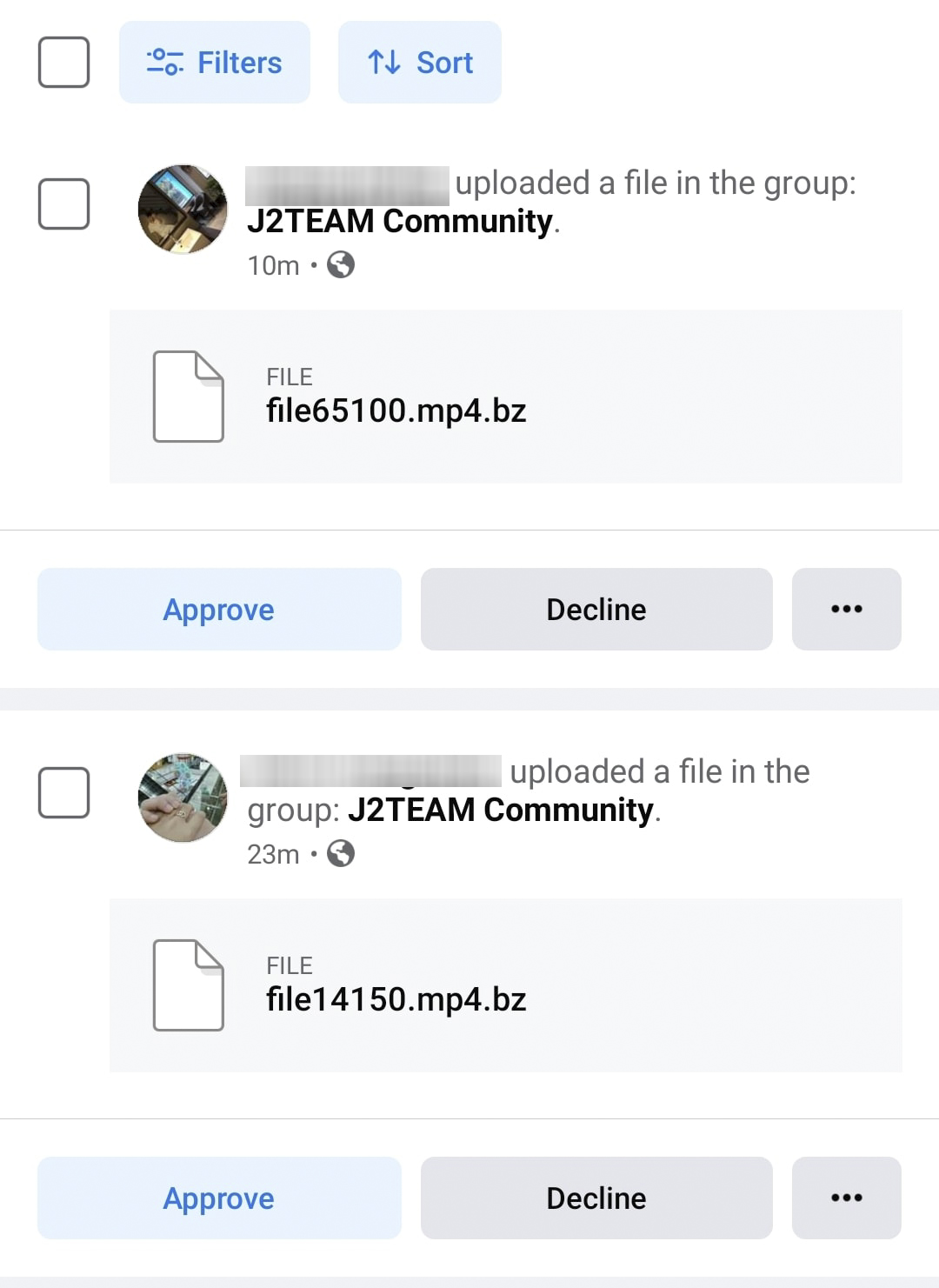Open more options for file65100.mp4.bz post

(x=846, y=609)
